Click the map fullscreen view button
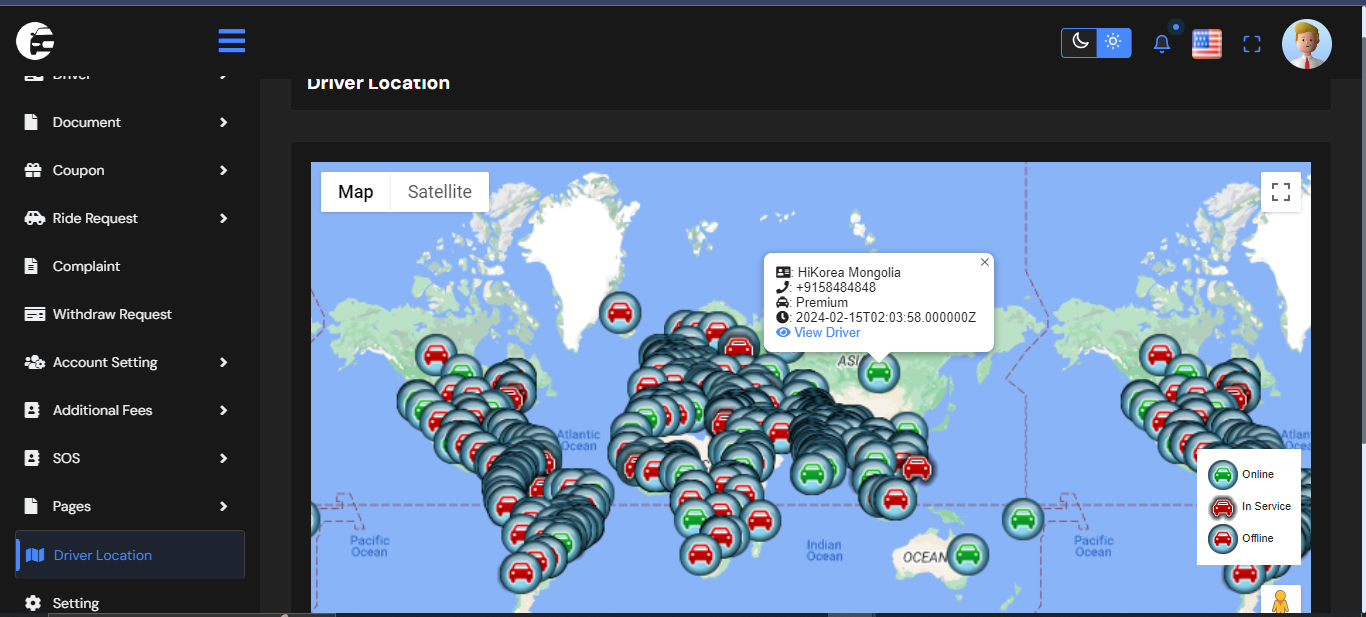The width and height of the screenshot is (1366, 617). (1280, 192)
